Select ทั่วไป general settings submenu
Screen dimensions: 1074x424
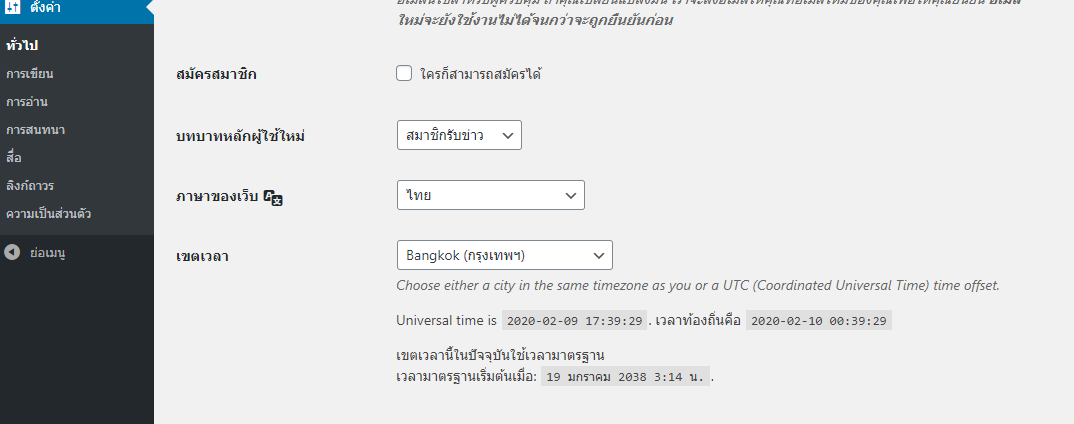click(21, 46)
